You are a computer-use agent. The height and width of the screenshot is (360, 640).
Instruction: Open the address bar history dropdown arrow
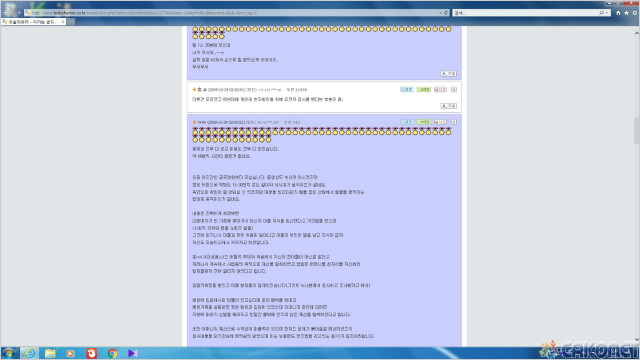pos(440,13)
